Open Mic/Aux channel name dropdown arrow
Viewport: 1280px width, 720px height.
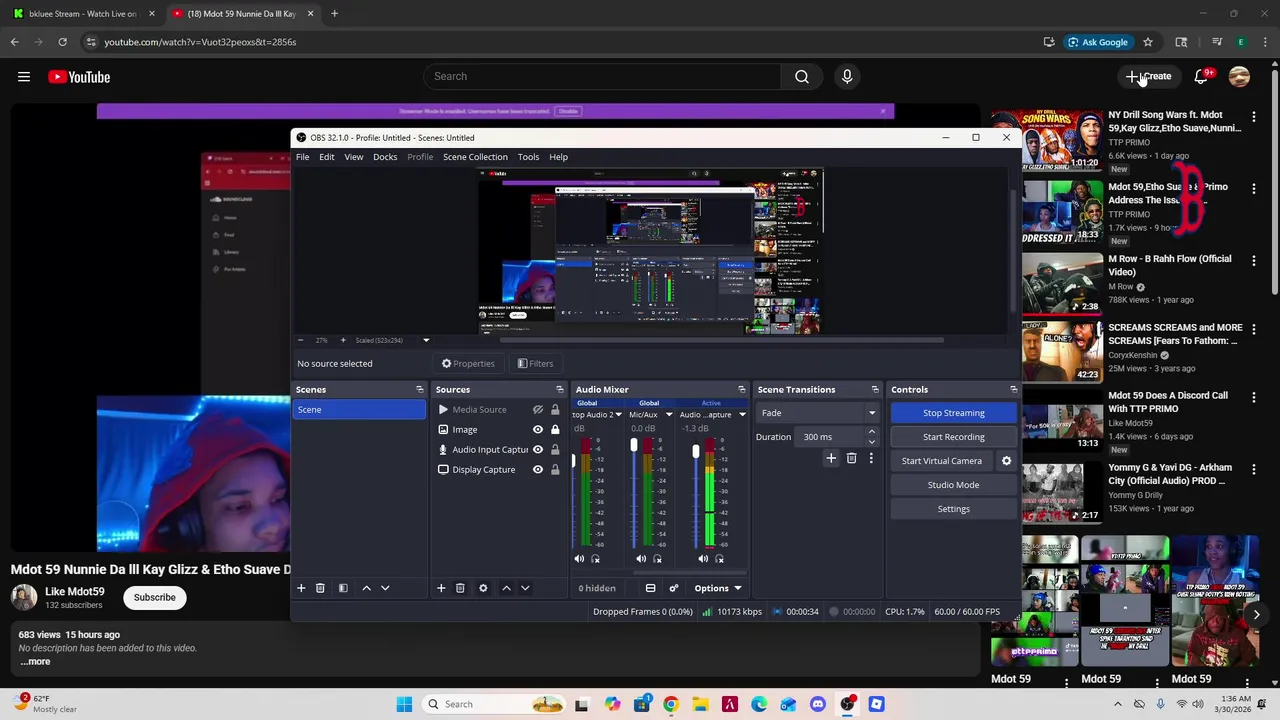tap(669, 415)
